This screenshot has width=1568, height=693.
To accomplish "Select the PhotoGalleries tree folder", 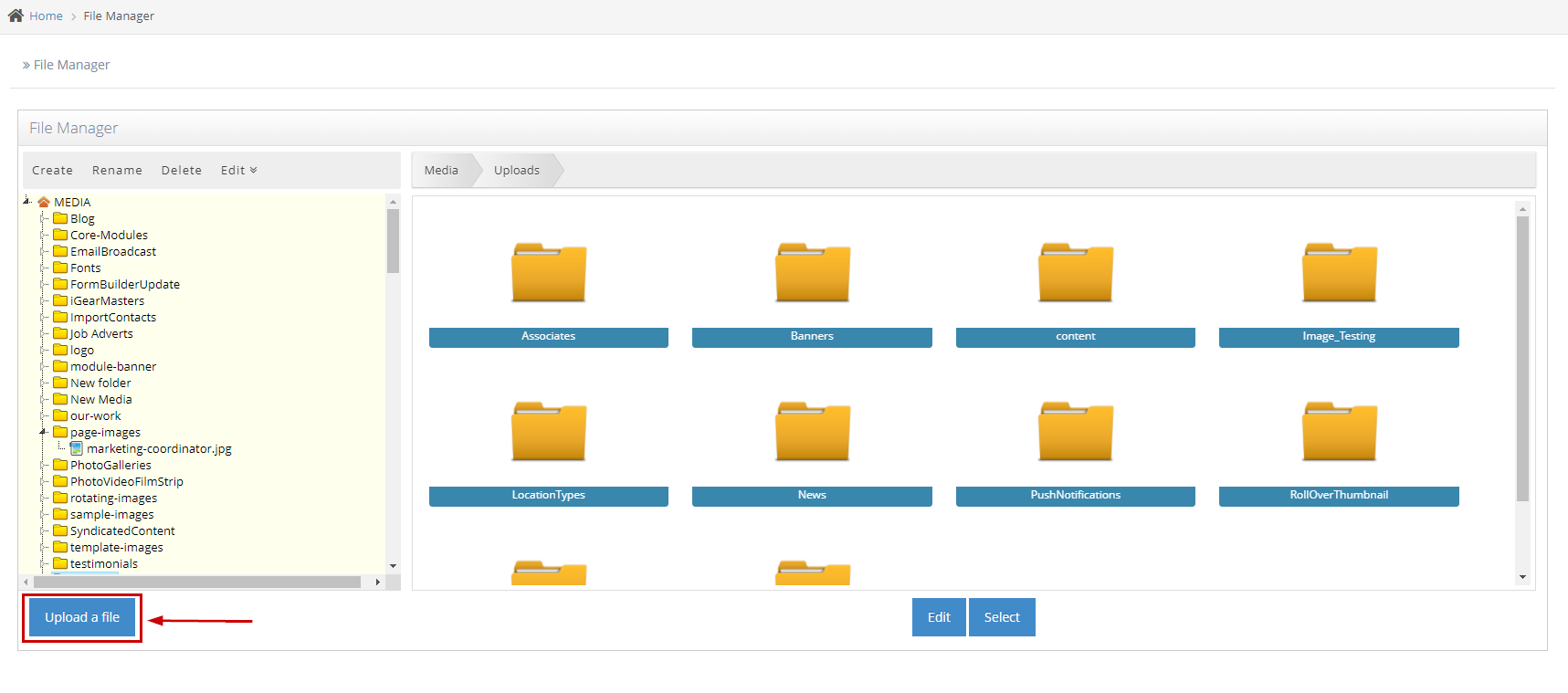I will click(x=110, y=465).
